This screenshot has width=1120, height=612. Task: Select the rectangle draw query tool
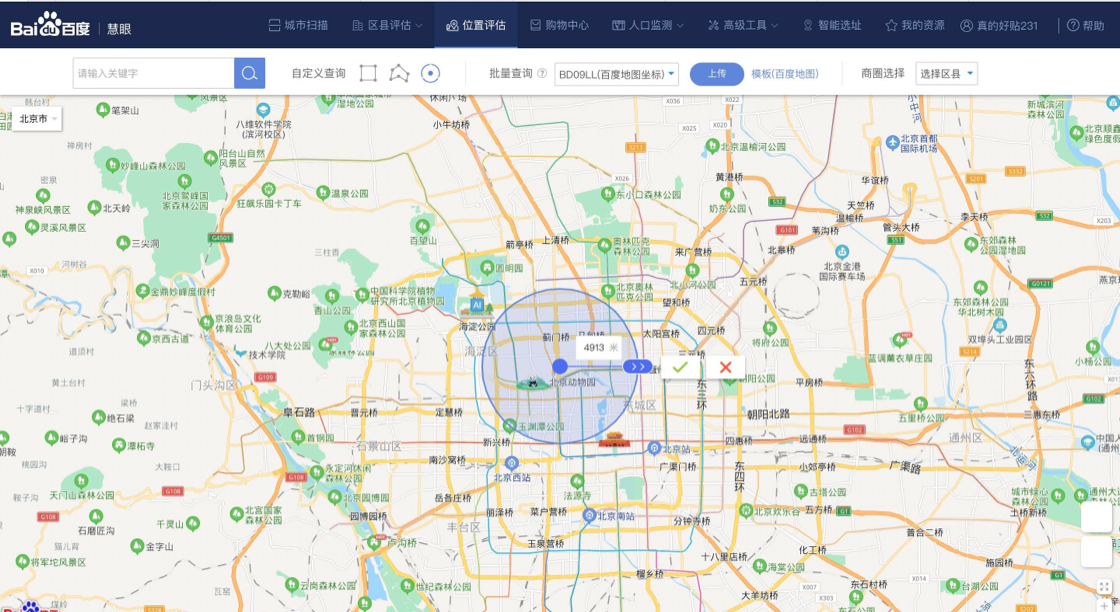368,73
